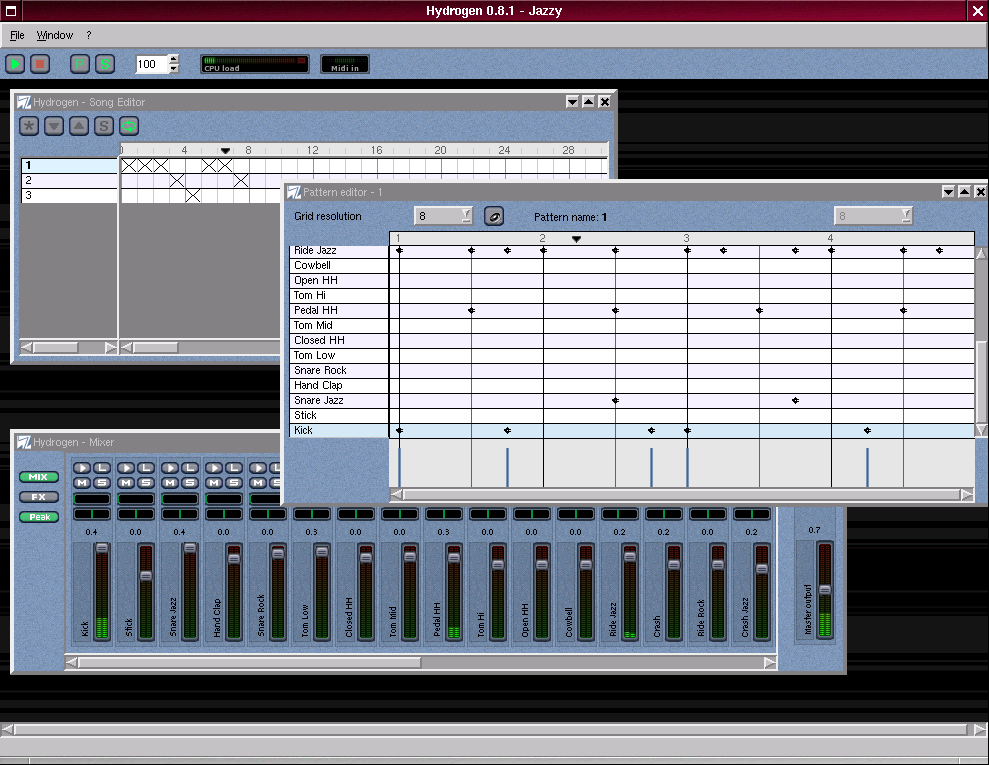Screen dimensions: 989x765
Task: Mute the Kick channel
Action: tap(82, 483)
